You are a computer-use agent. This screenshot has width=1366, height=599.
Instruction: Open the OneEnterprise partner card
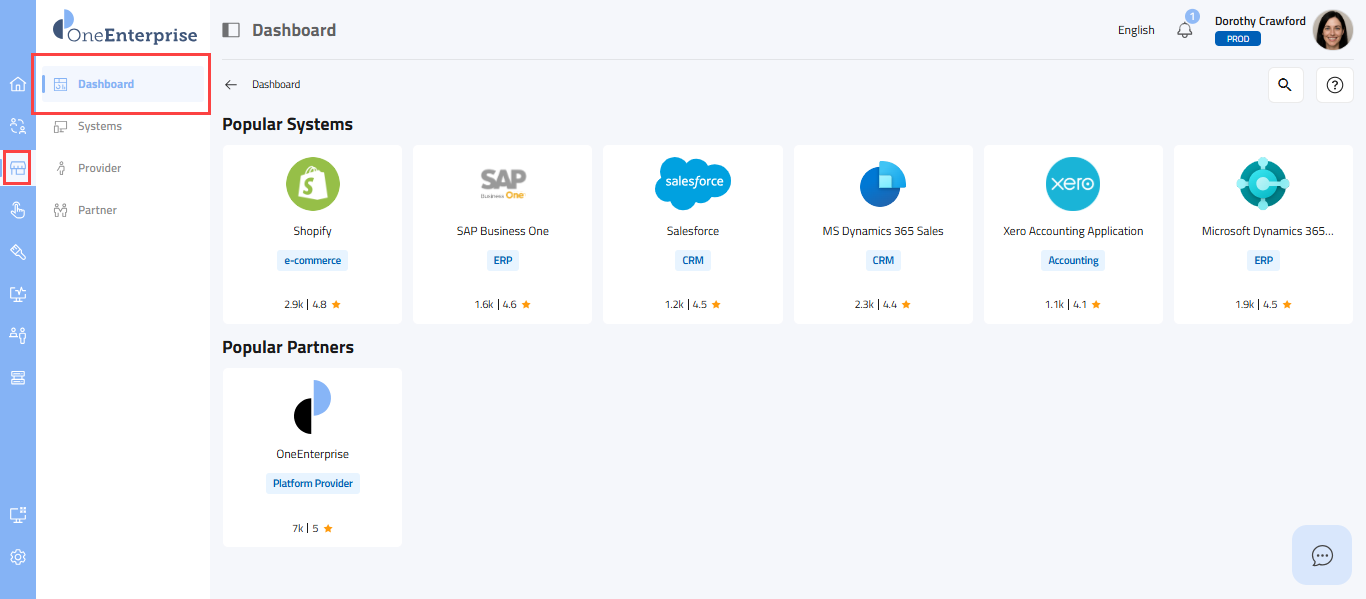point(312,457)
